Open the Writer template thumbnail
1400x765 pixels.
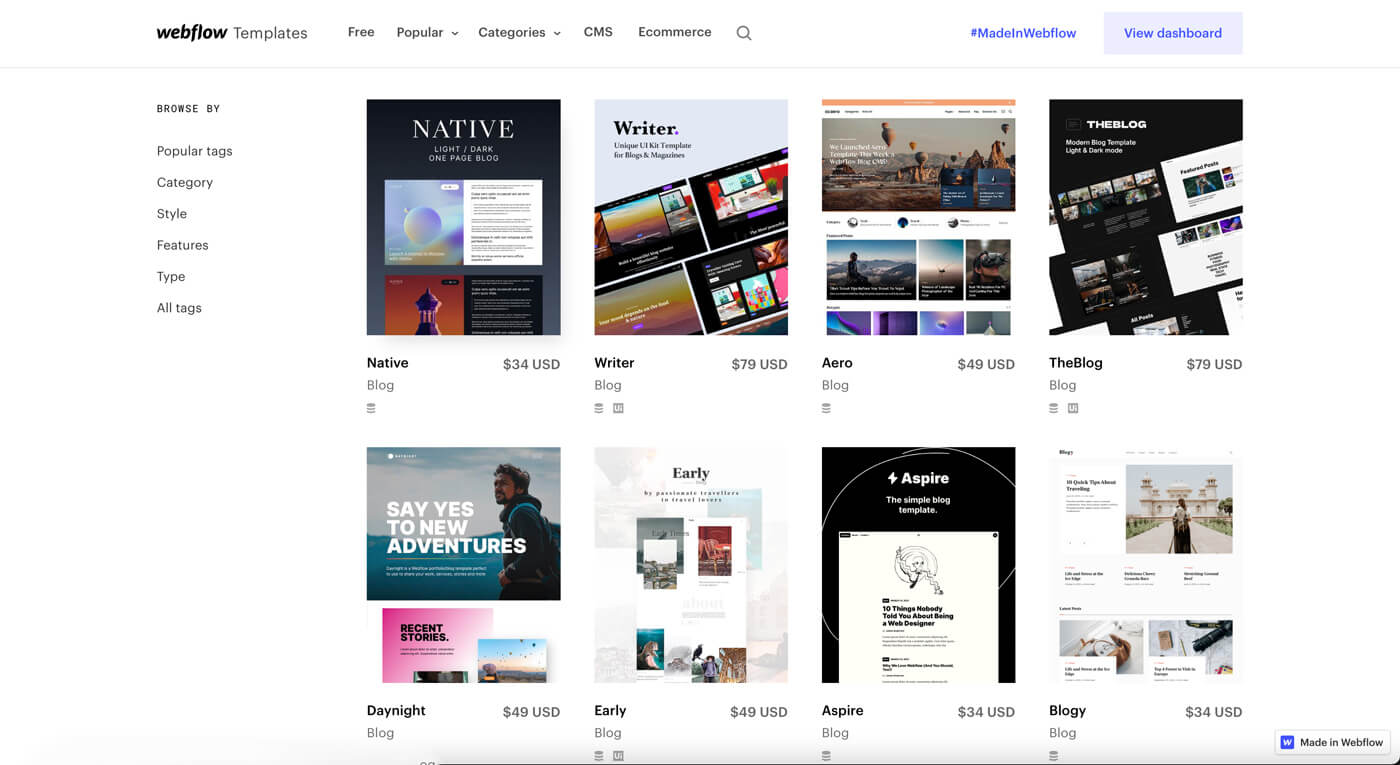click(x=691, y=217)
